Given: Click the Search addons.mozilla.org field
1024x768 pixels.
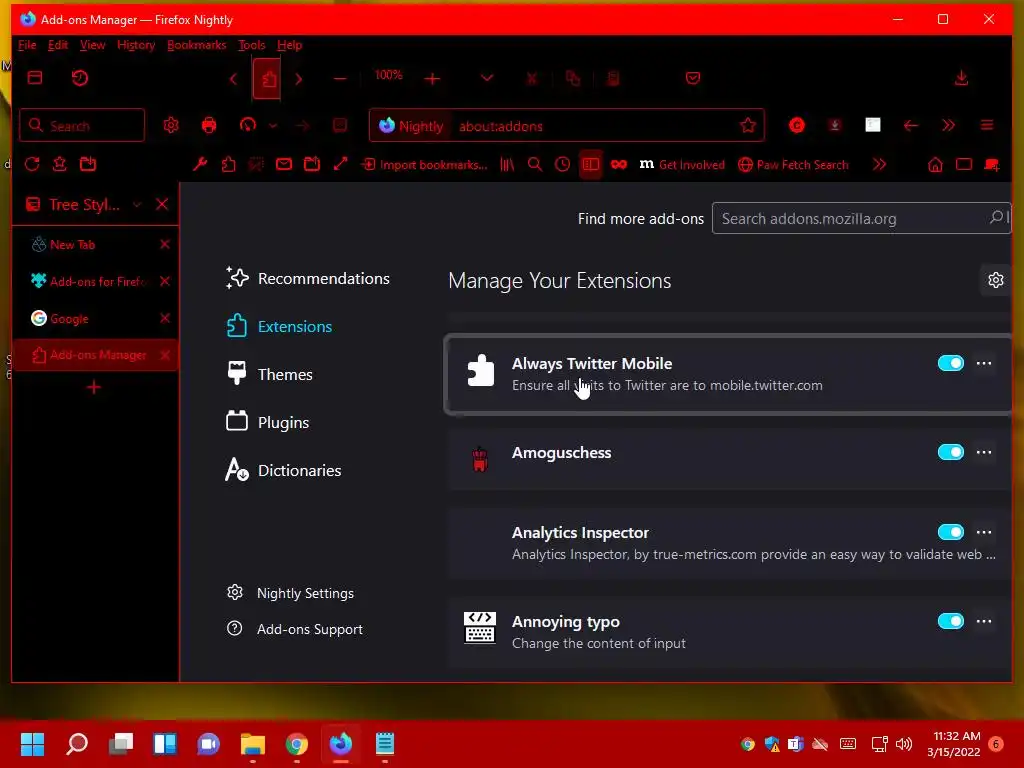Looking at the screenshot, I should pyautogui.click(x=861, y=218).
